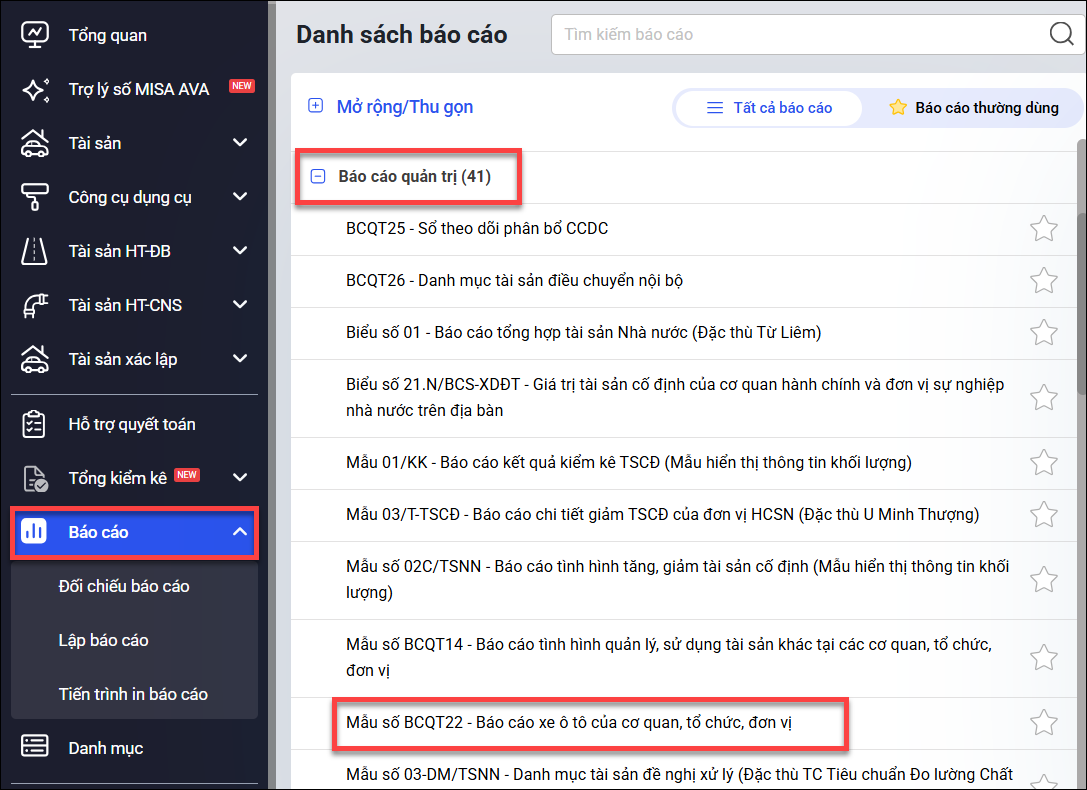Click the Danh mục list icon

[35, 748]
